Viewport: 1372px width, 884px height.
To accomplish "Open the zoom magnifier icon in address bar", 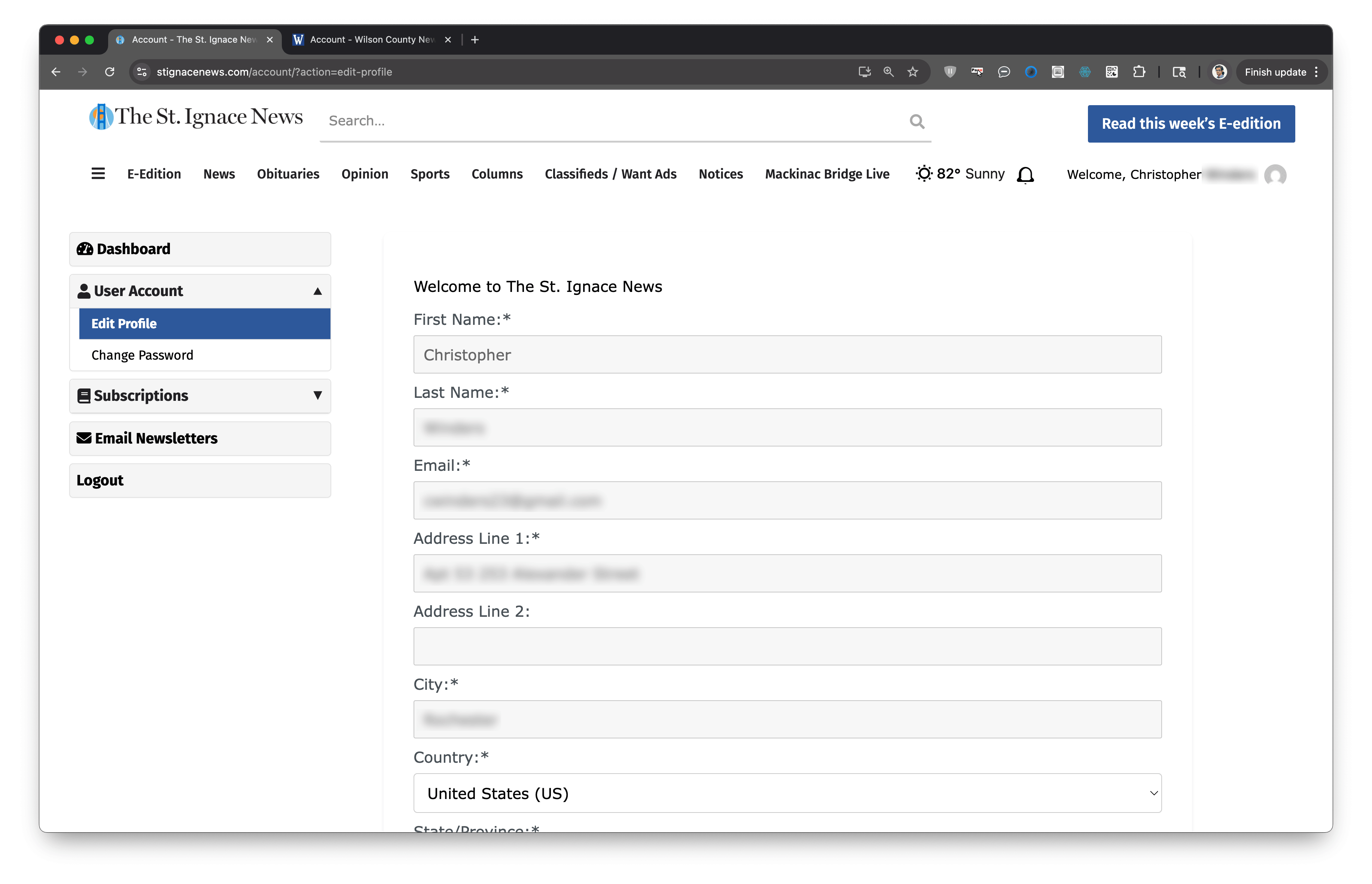I will coord(888,72).
